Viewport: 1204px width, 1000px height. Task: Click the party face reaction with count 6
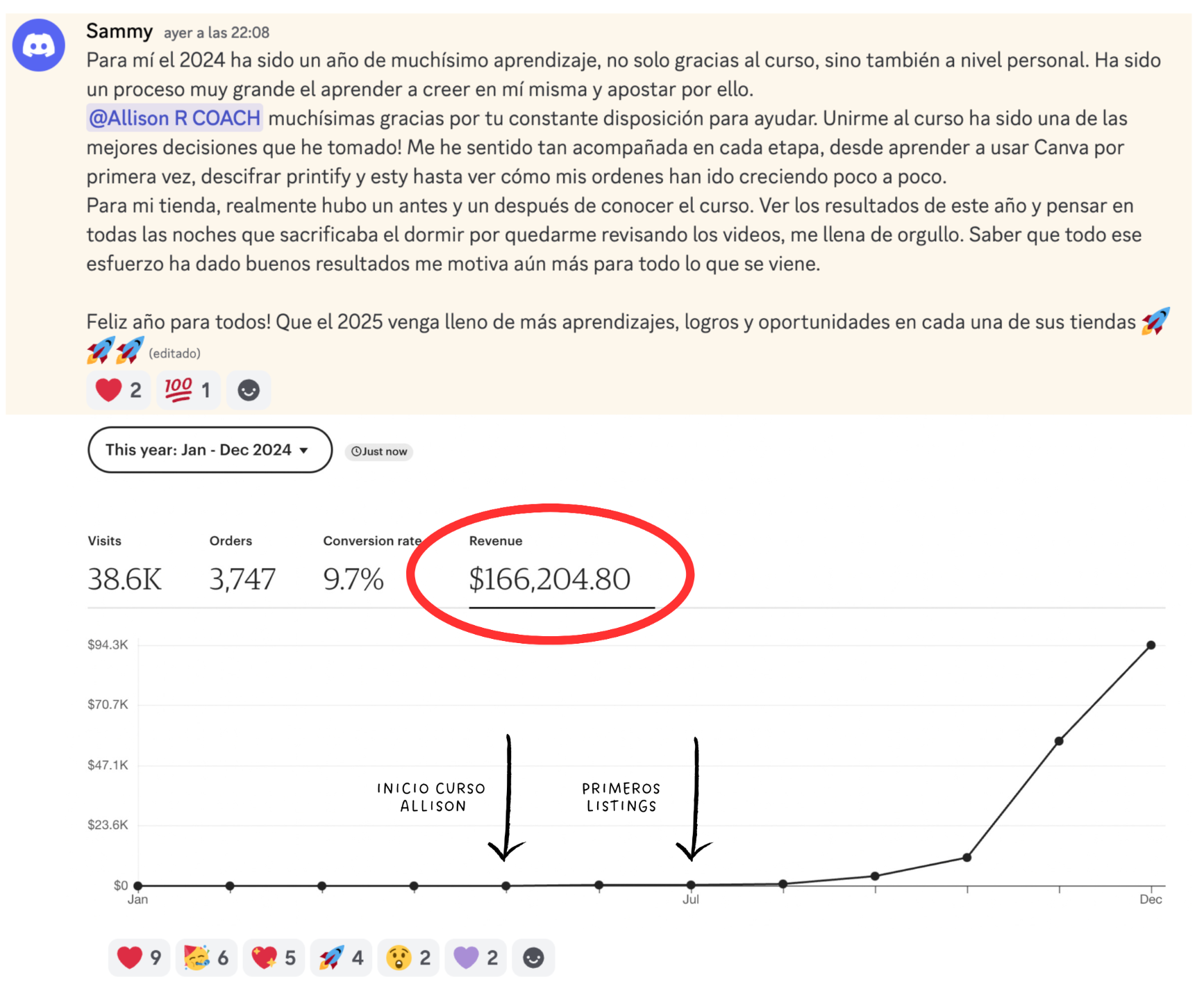206,958
